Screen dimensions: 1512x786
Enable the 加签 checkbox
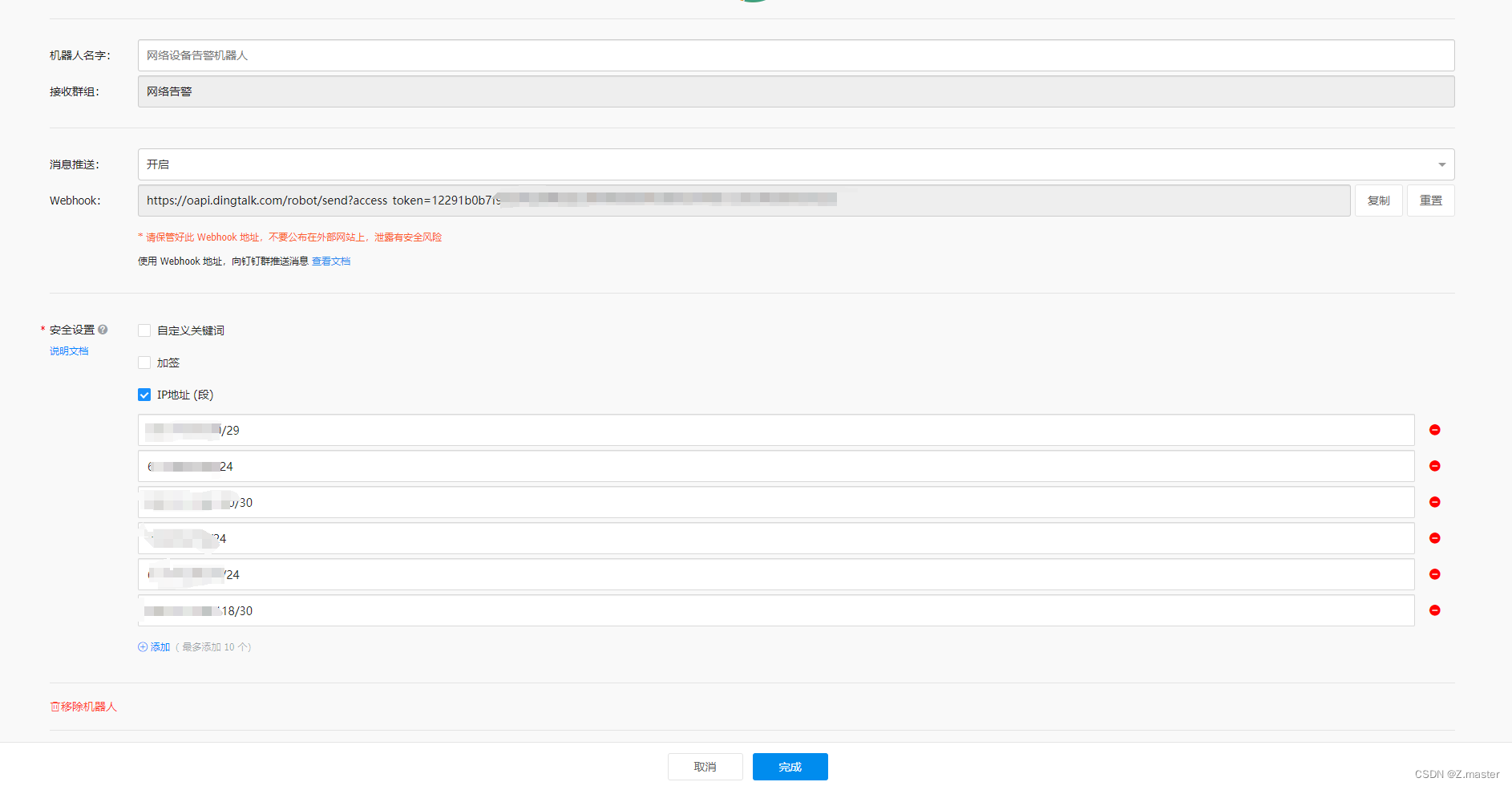144,363
